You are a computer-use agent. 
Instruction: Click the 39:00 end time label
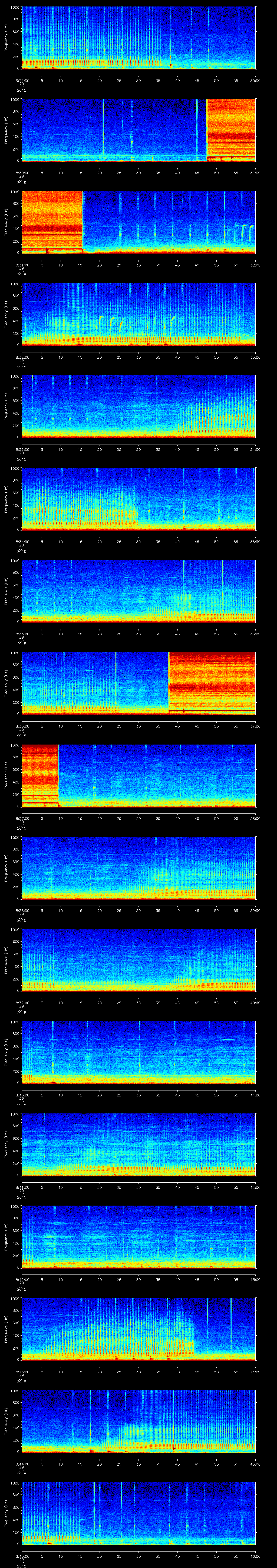[255, 910]
